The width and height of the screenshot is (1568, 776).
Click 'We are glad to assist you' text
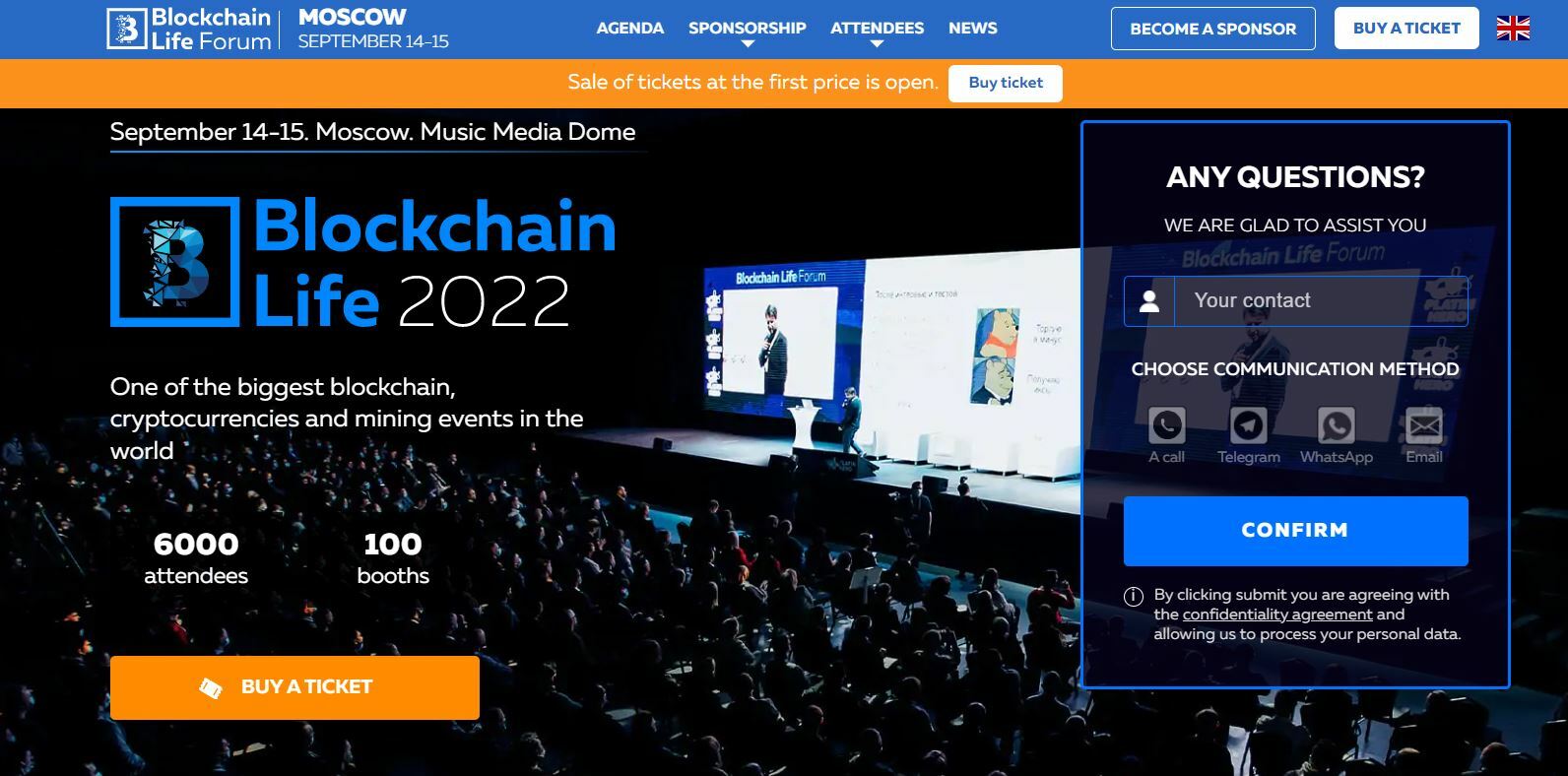click(1295, 226)
